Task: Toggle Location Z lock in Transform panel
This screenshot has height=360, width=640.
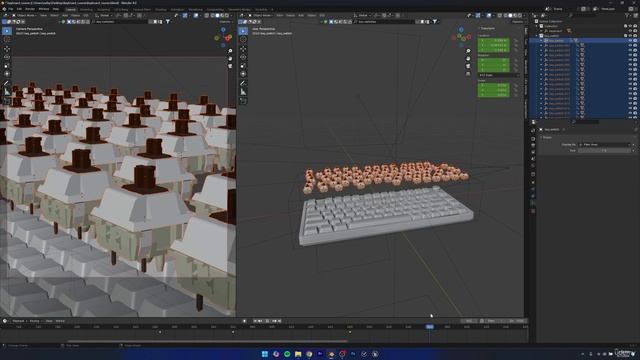Action: click(x=516, y=50)
